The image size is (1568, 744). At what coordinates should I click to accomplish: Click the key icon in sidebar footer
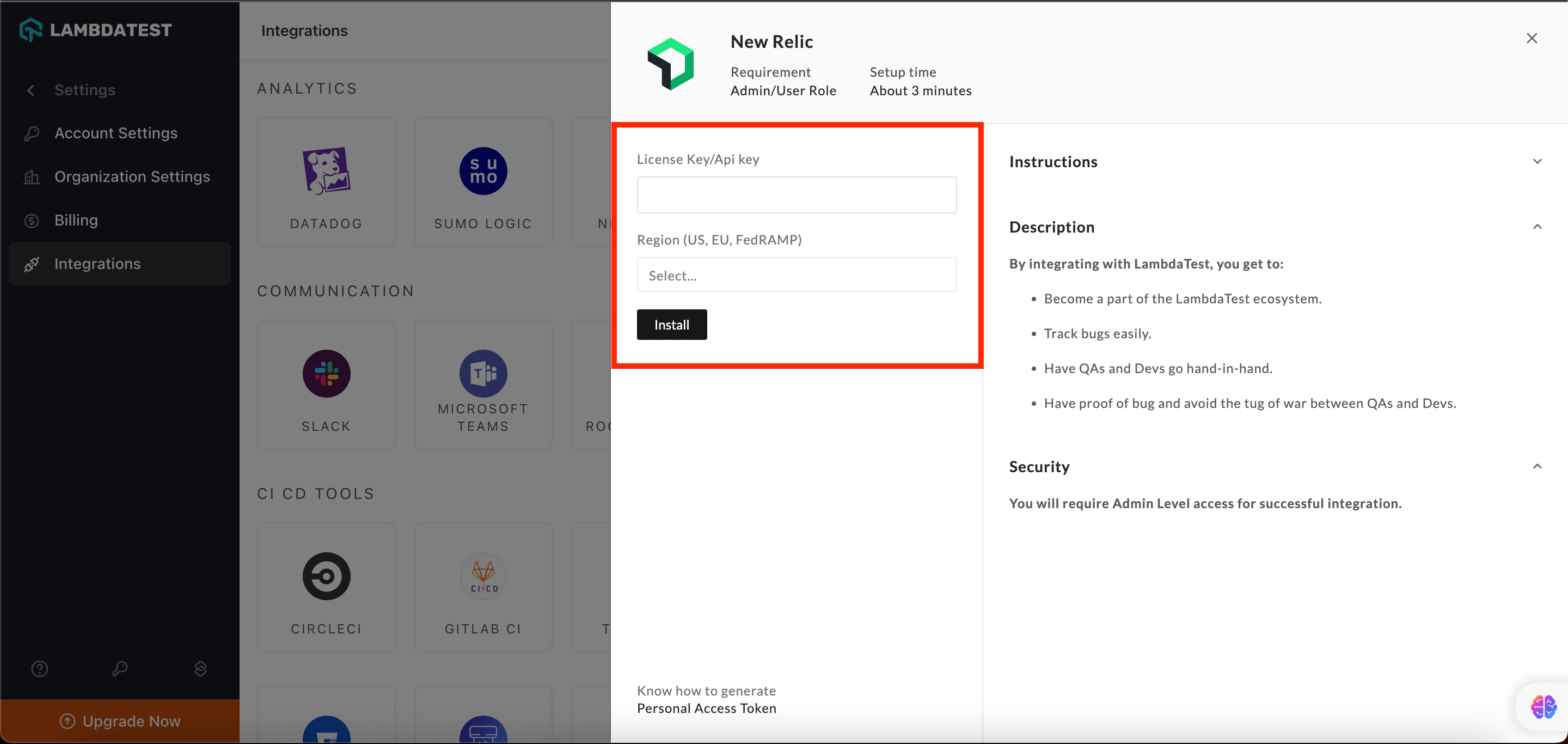click(x=120, y=668)
